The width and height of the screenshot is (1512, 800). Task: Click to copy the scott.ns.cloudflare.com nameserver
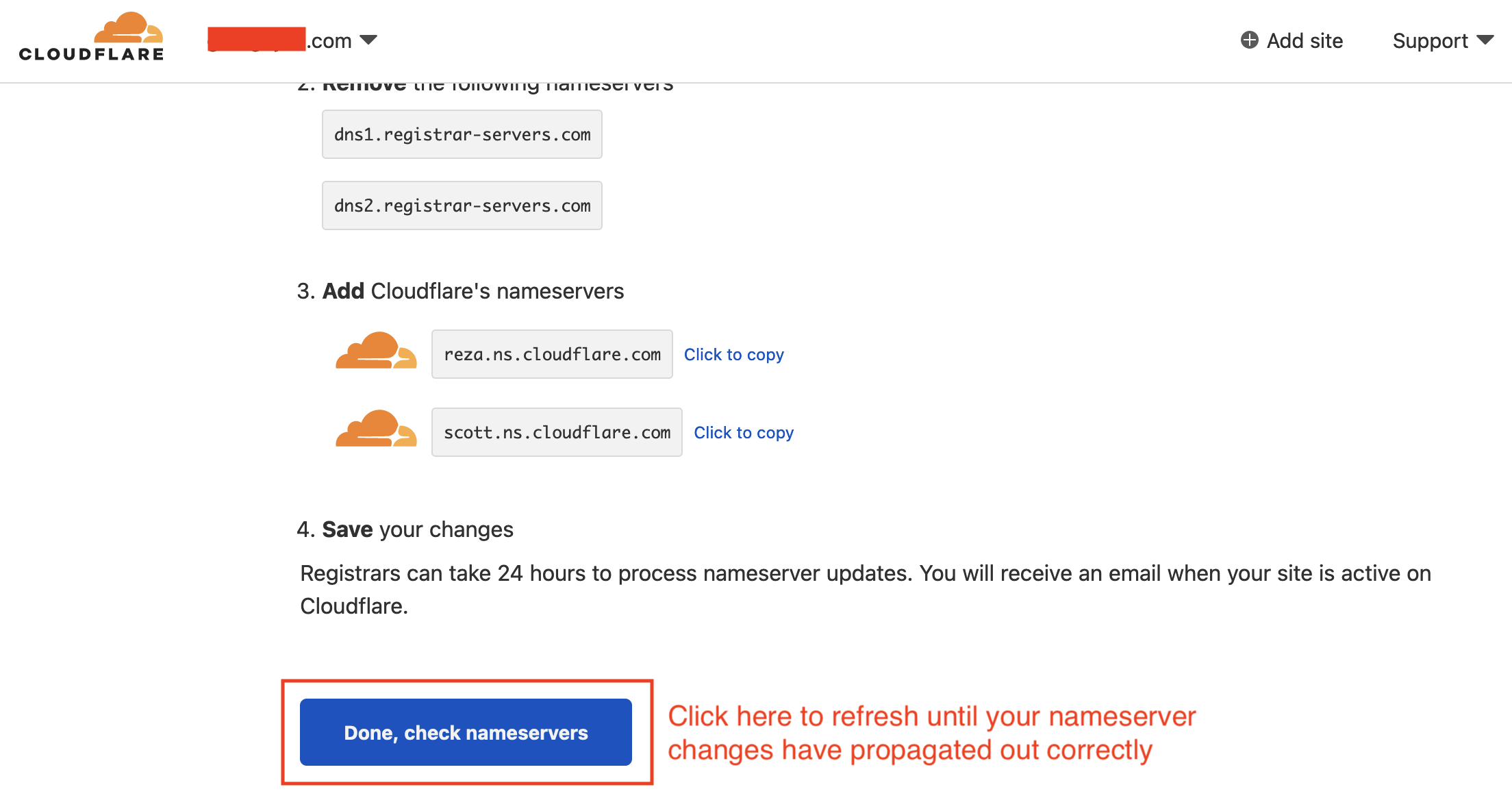[x=744, y=433]
